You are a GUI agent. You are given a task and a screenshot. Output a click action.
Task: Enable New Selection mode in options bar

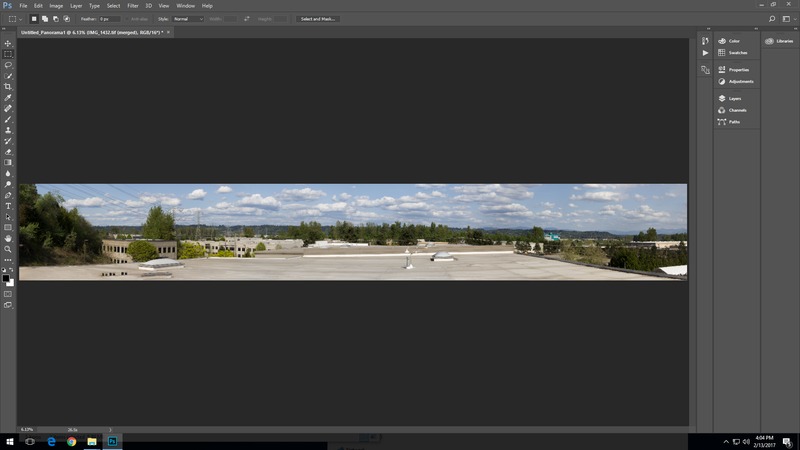35,19
